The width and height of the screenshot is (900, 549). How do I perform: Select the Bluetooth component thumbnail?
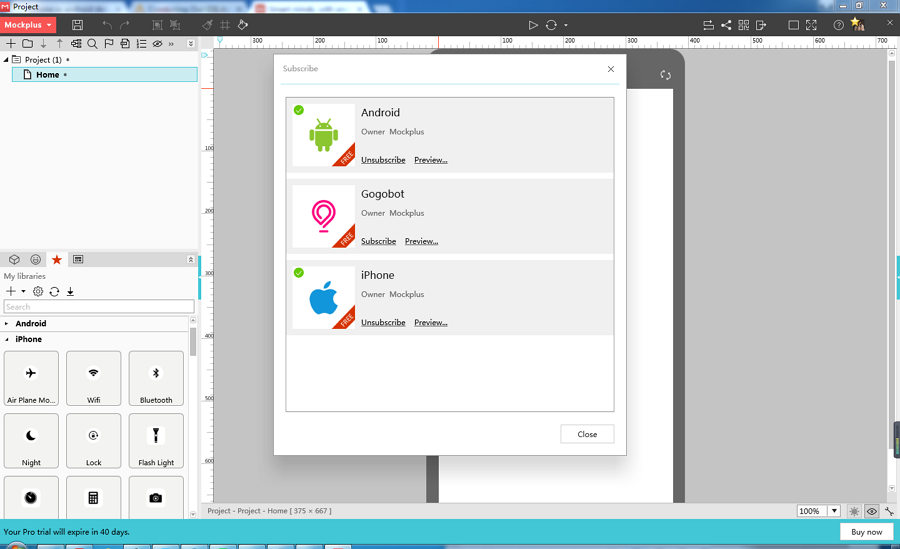point(156,378)
